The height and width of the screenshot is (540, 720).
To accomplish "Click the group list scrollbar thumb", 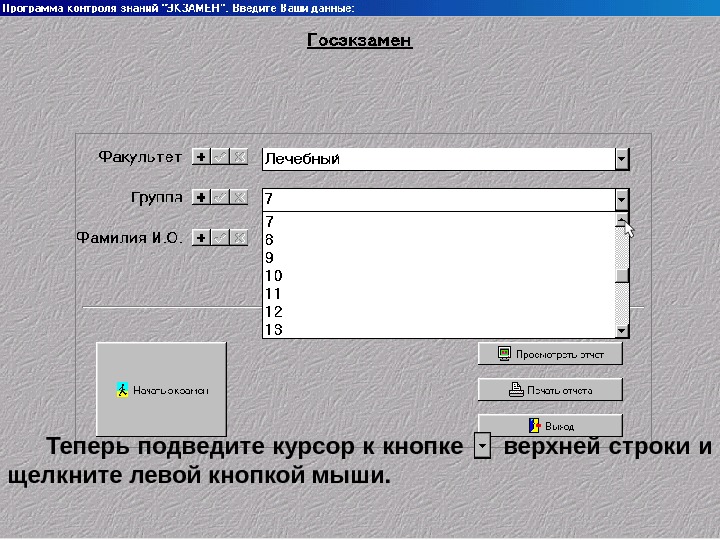I will point(622,275).
